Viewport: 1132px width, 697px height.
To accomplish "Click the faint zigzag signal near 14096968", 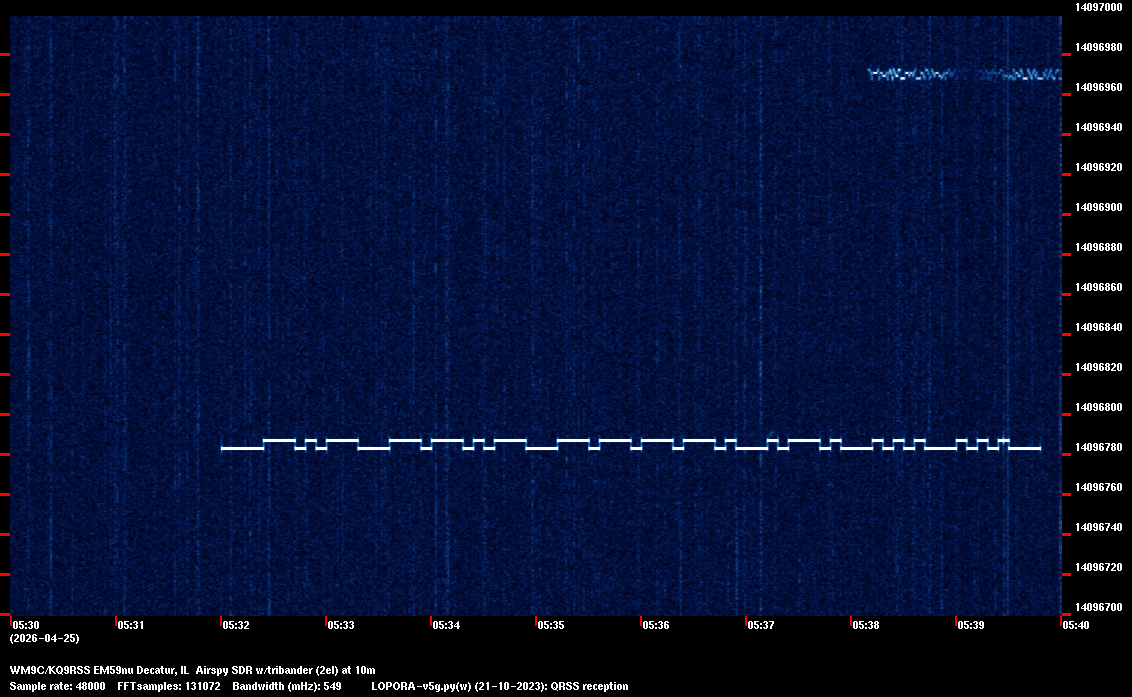I will click(x=964, y=74).
